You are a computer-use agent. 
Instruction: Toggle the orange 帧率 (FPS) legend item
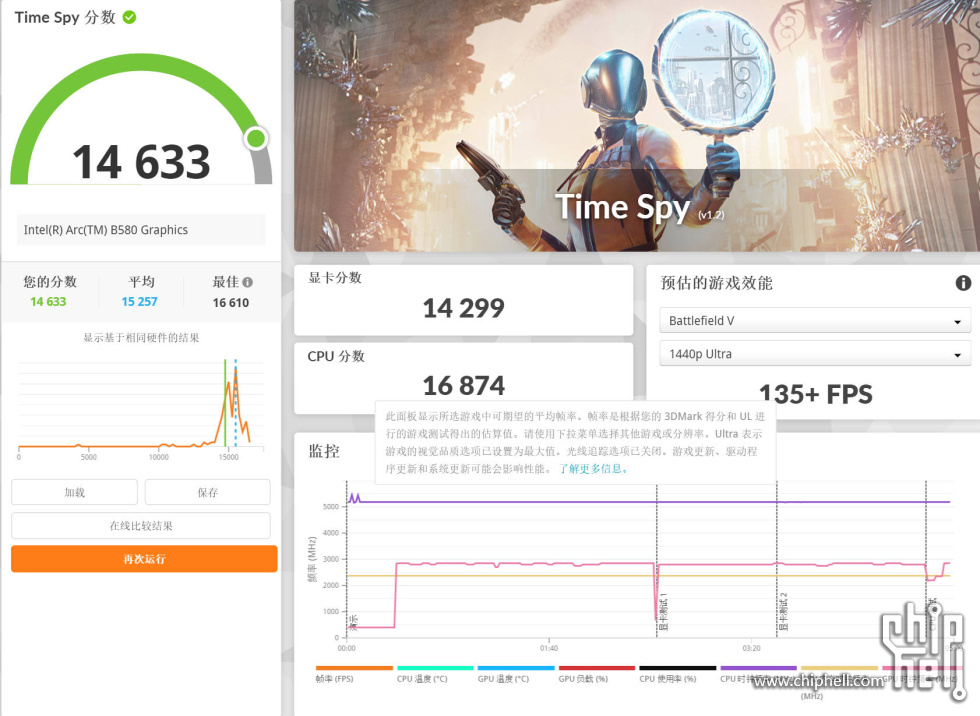[x=354, y=674]
